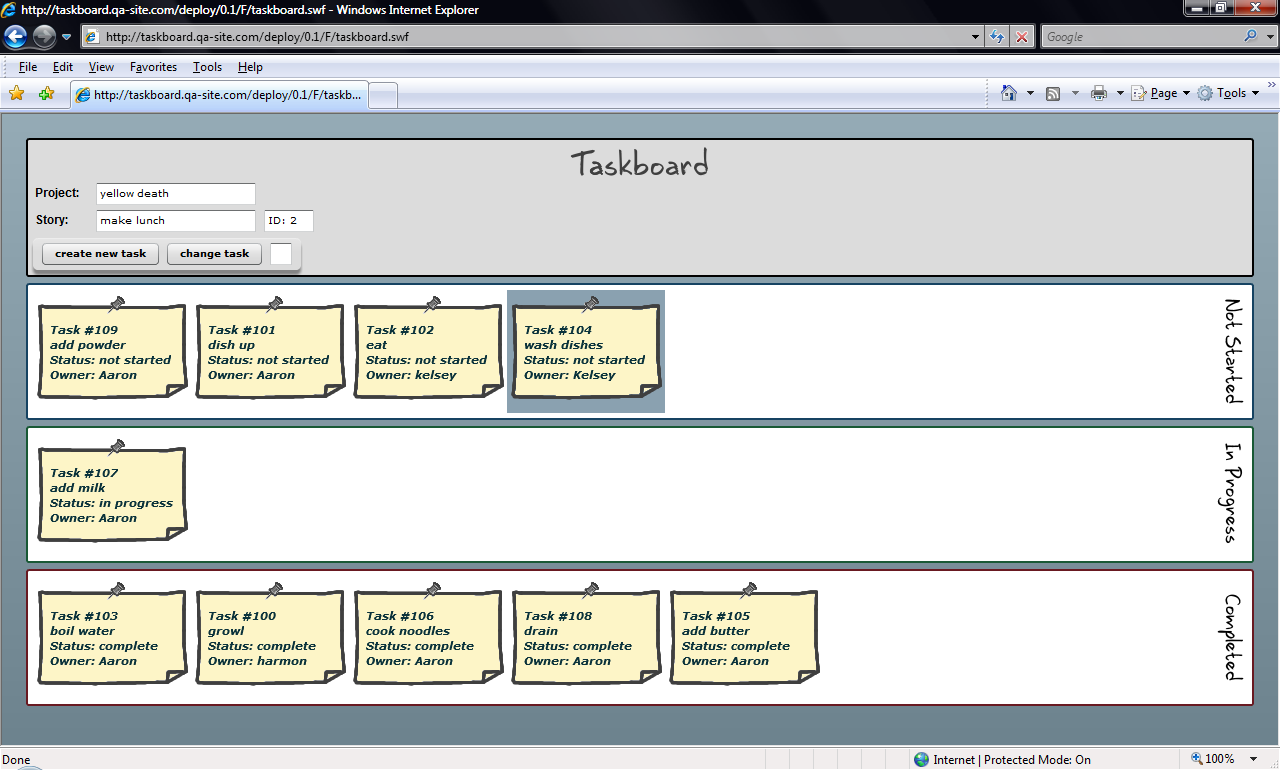Click the pushpin on Task #109 note

point(116,303)
